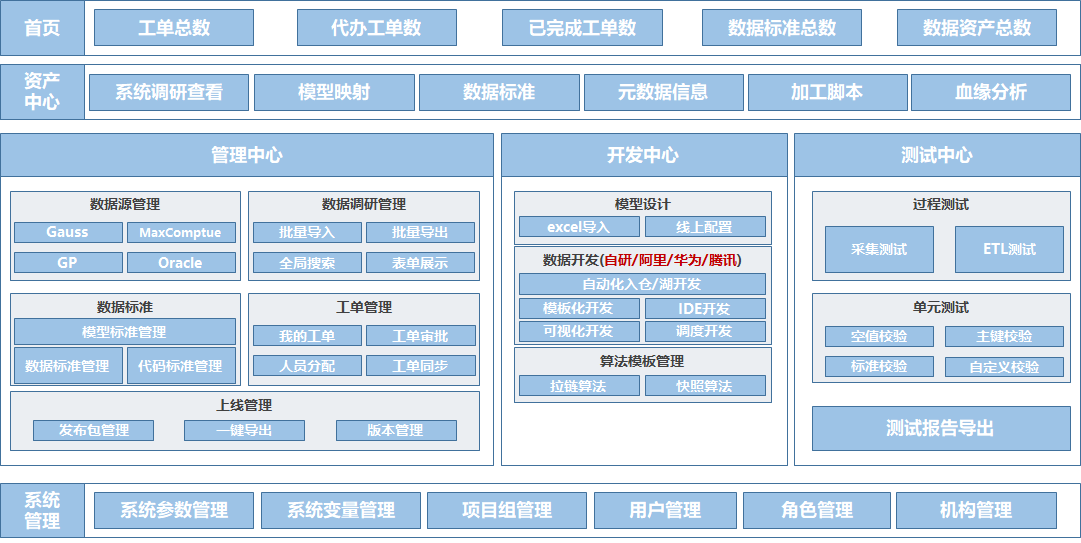Viewport: 1081px width, 543px height.
Task: Open 系统调研查看 in 资产中心
Action: tap(168, 92)
